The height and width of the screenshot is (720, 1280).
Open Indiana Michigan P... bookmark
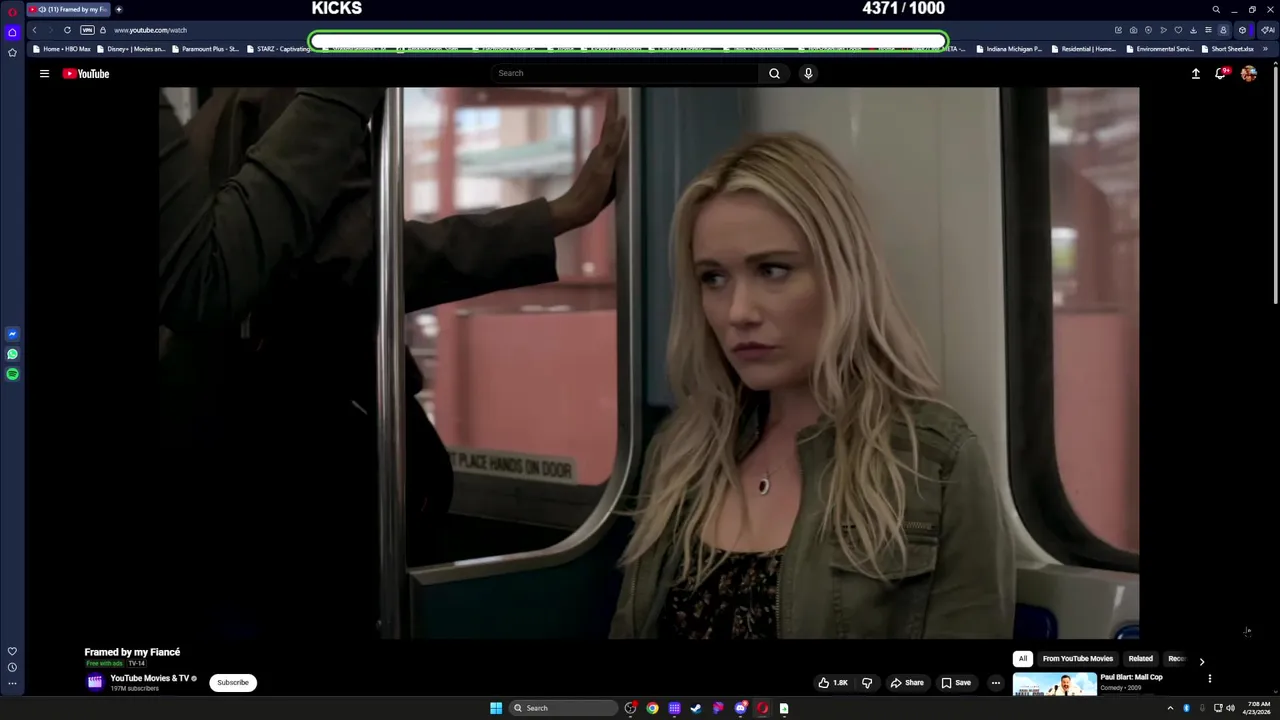(x=1010, y=49)
